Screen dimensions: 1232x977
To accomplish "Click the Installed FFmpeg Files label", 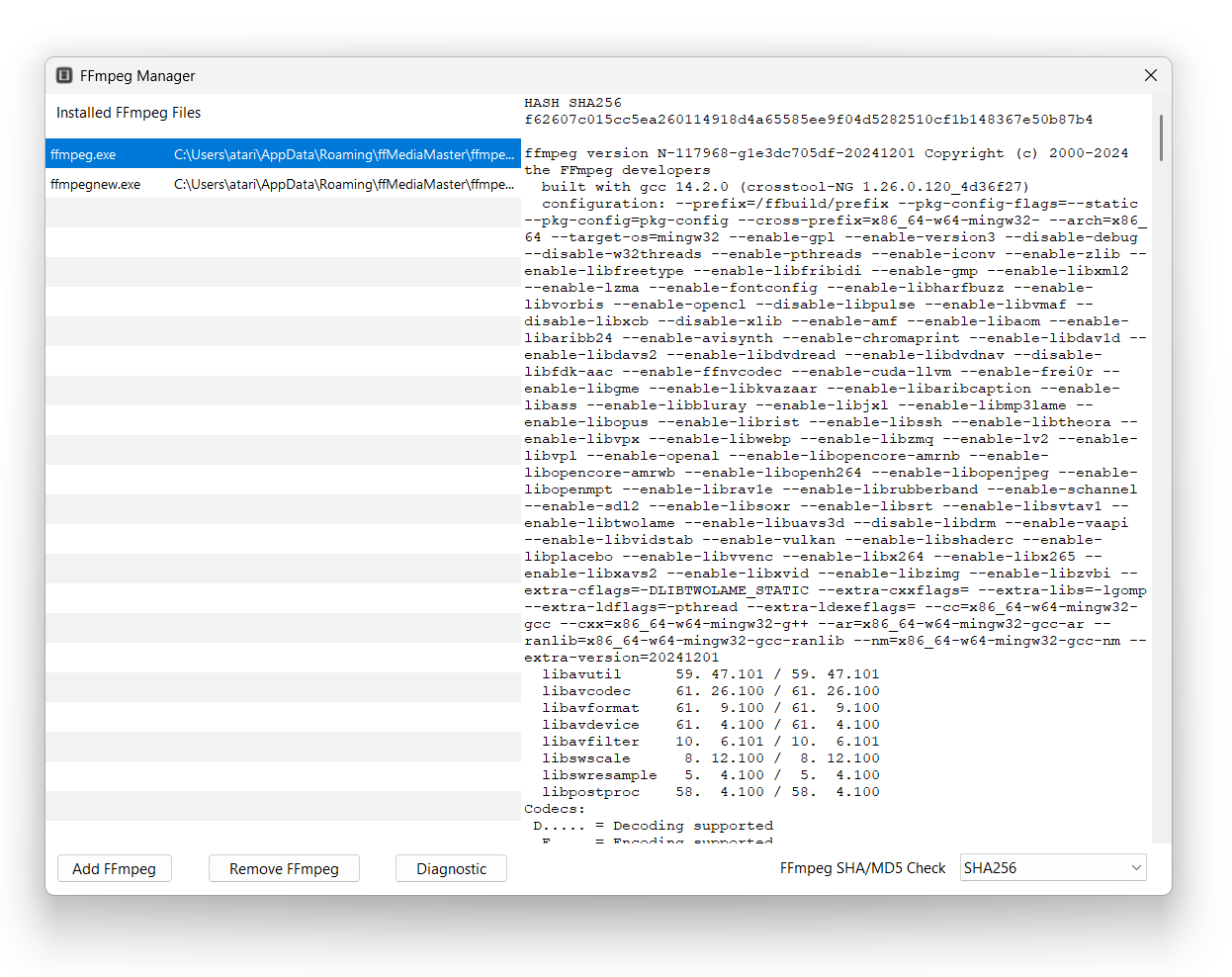I will pos(129,113).
